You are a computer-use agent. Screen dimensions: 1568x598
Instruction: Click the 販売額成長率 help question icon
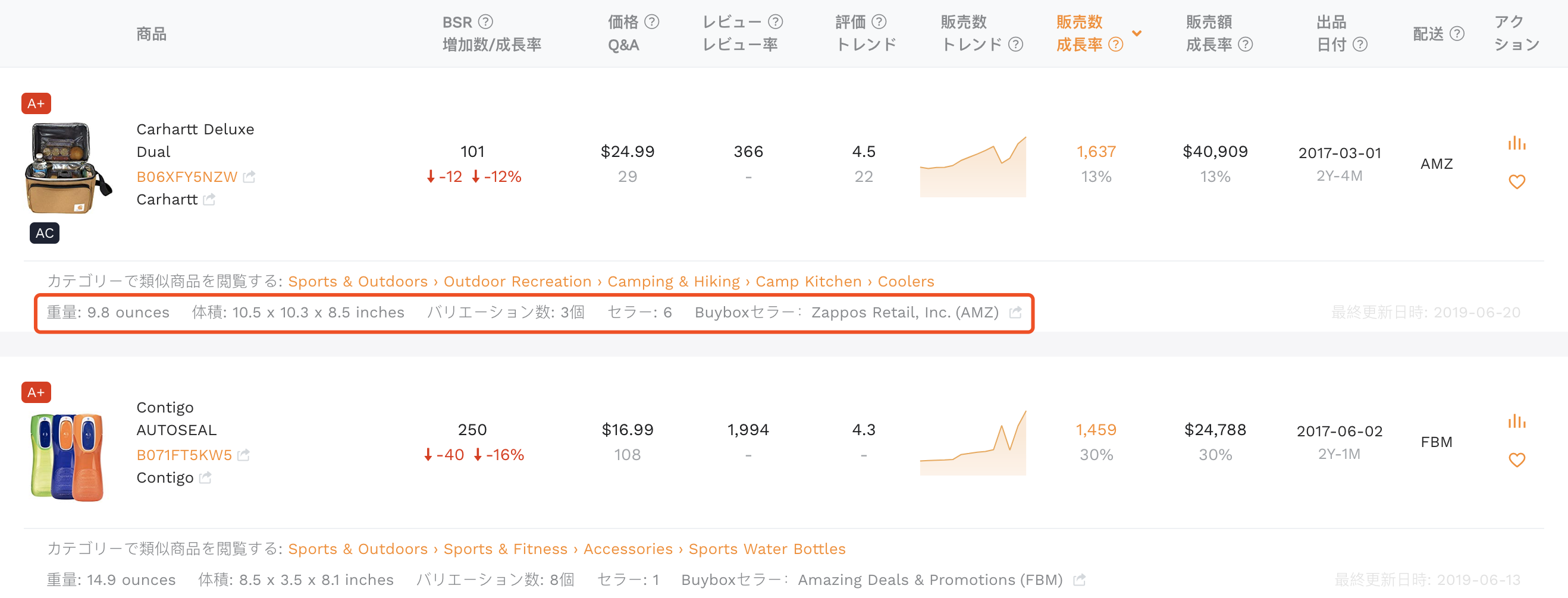point(1246,45)
